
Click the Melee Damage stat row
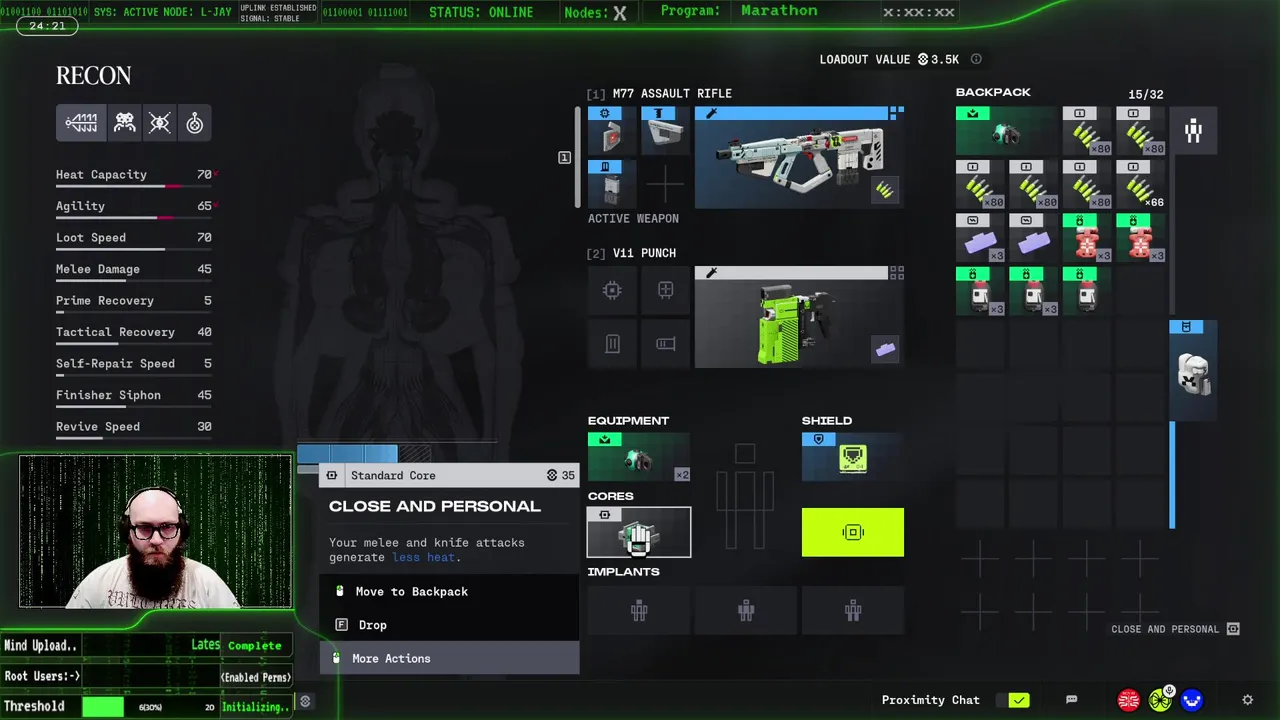pos(134,269)
